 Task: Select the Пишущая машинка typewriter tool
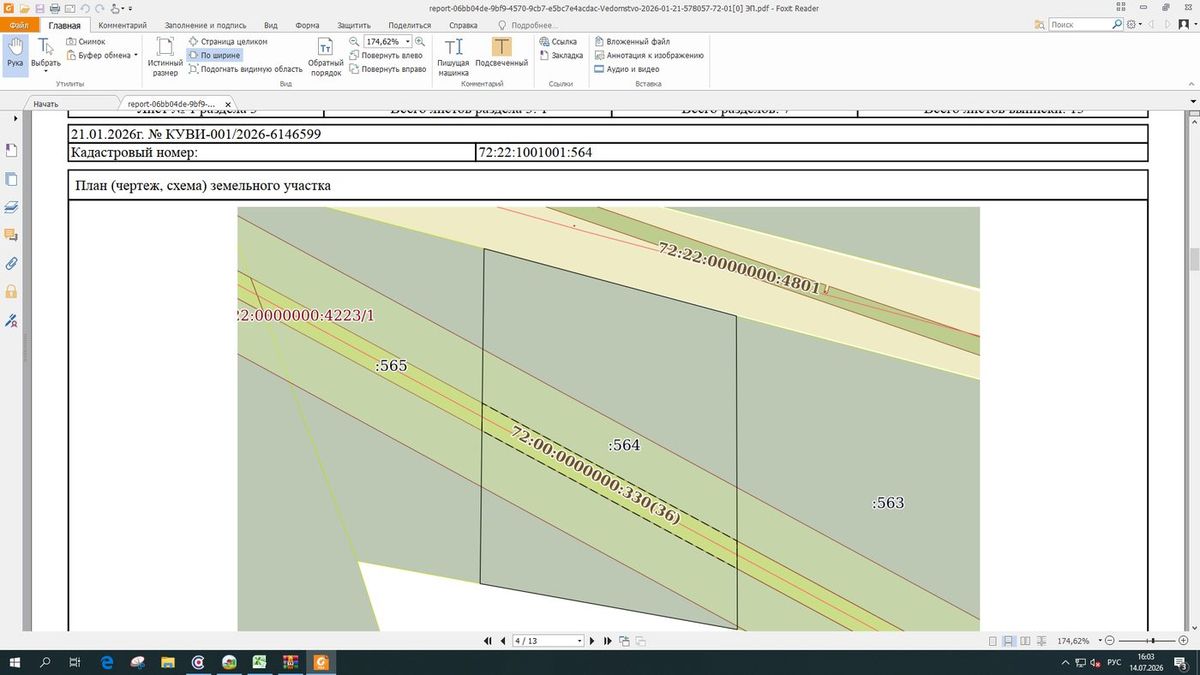tap(453, 57)
